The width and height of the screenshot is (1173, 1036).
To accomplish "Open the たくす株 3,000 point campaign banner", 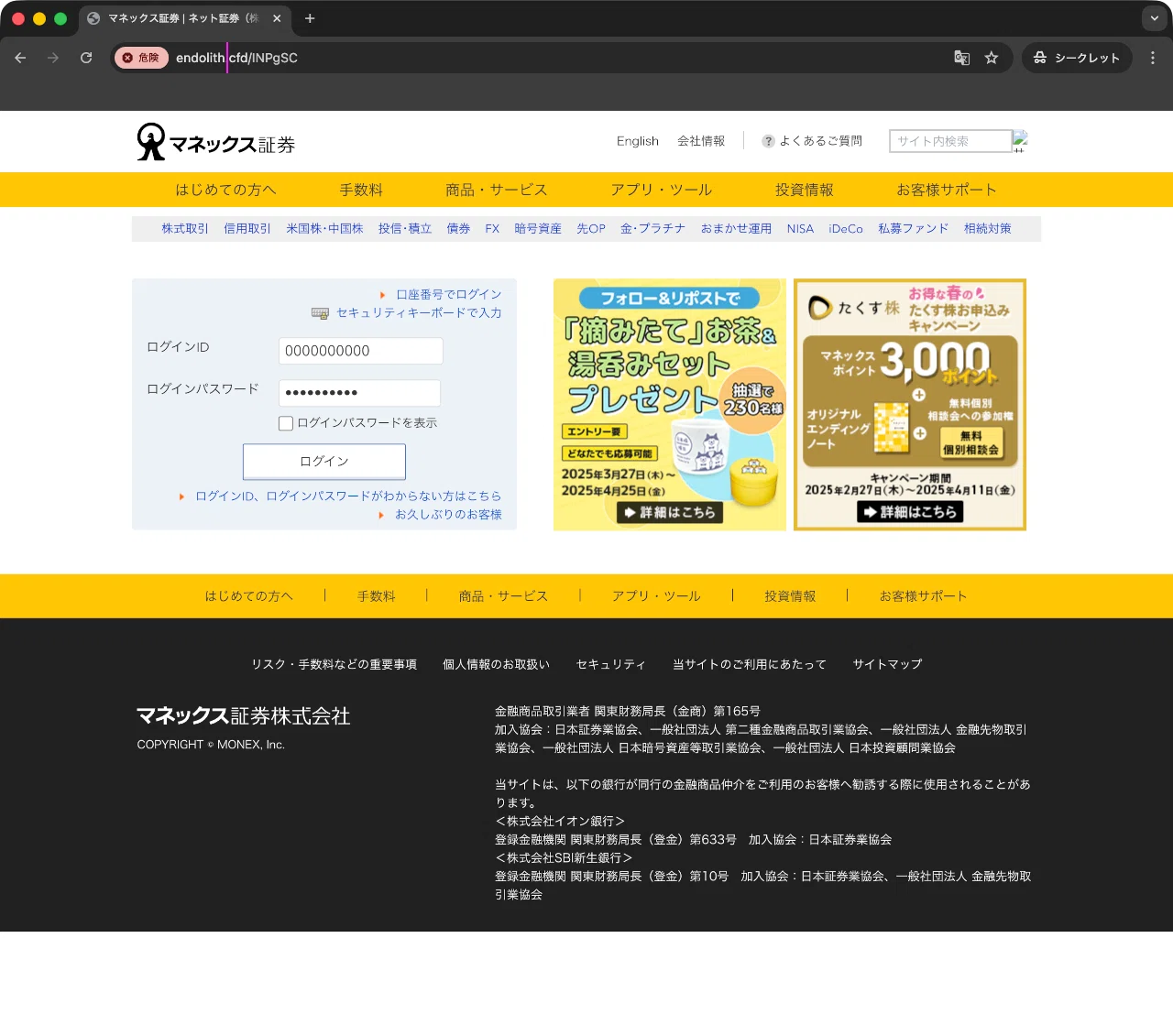I will coord(910,405).
